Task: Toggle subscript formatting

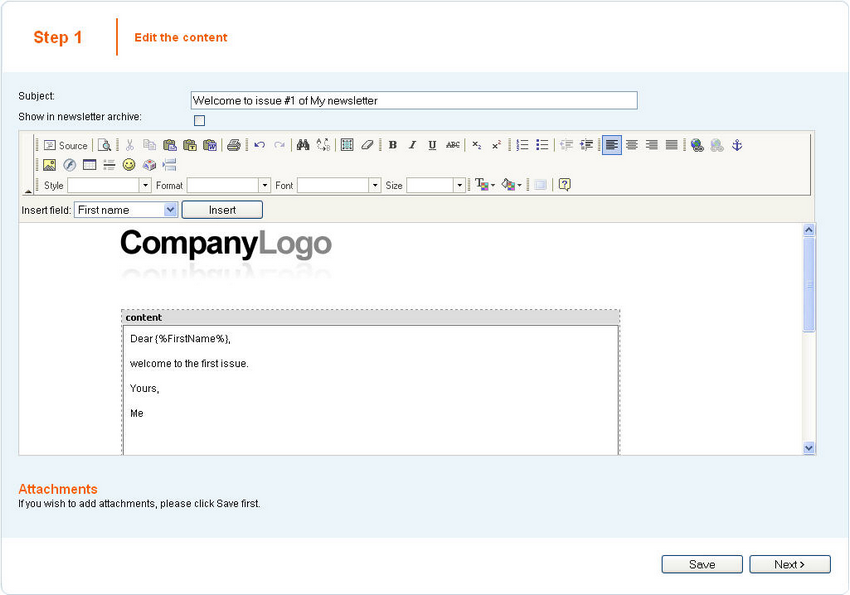Action: click(x=476, y=145)
